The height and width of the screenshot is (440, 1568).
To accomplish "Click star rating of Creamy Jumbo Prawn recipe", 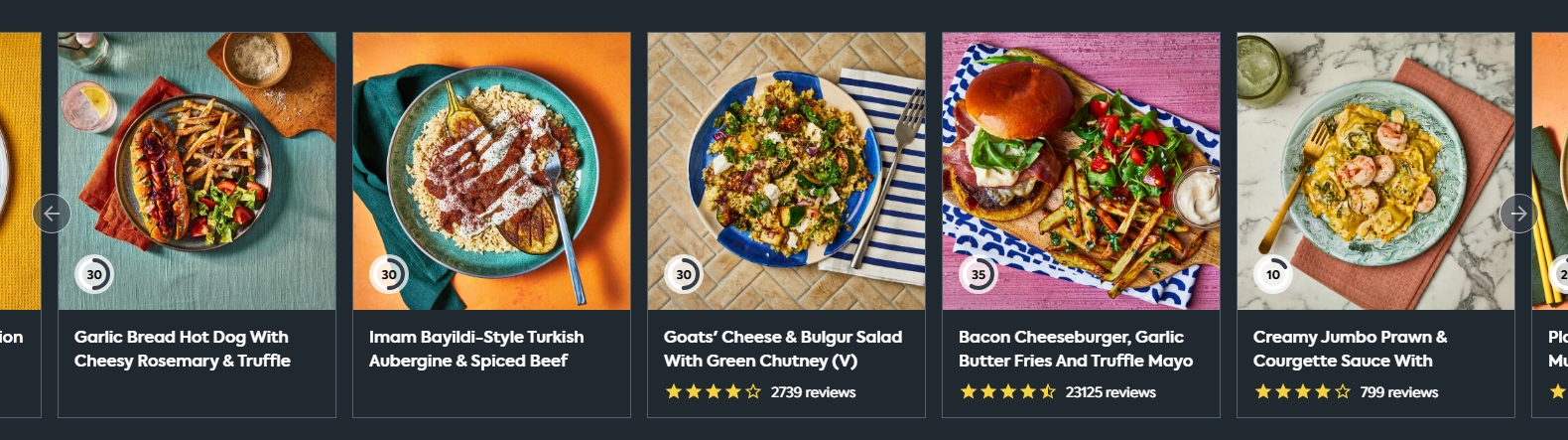I will 1302,392.
